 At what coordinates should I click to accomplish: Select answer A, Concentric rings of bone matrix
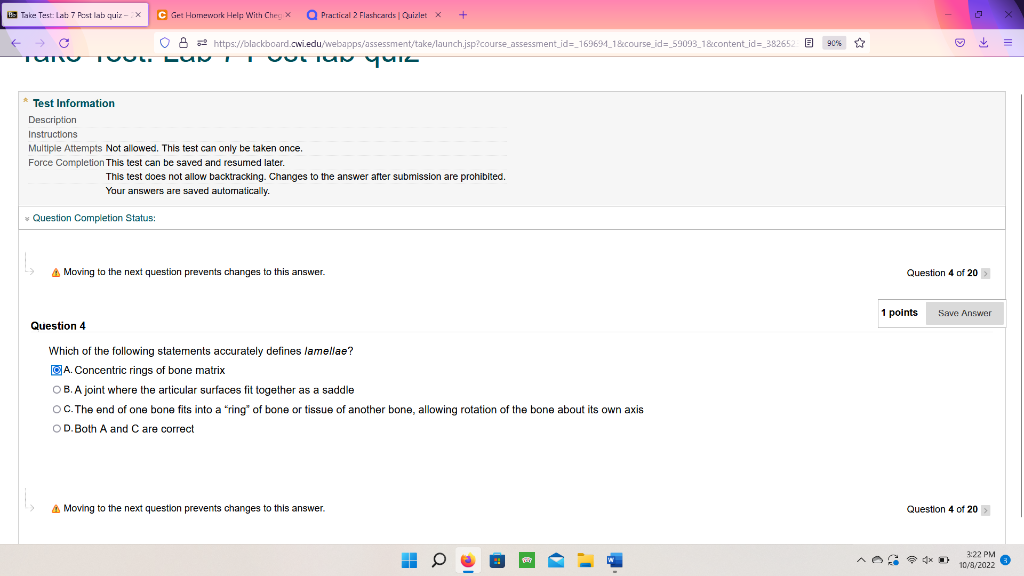(x=57, y=370)
